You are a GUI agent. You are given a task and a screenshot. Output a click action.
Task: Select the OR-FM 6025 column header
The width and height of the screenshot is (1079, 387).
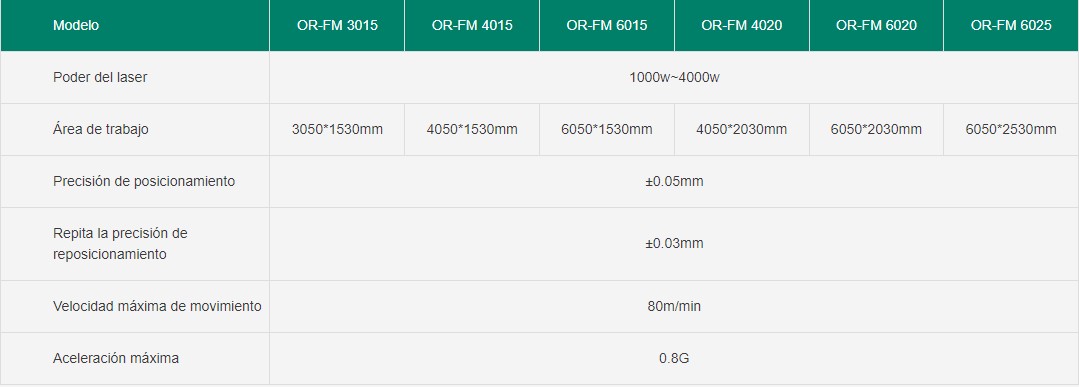pyautogui.click(x=1011, y=25)
